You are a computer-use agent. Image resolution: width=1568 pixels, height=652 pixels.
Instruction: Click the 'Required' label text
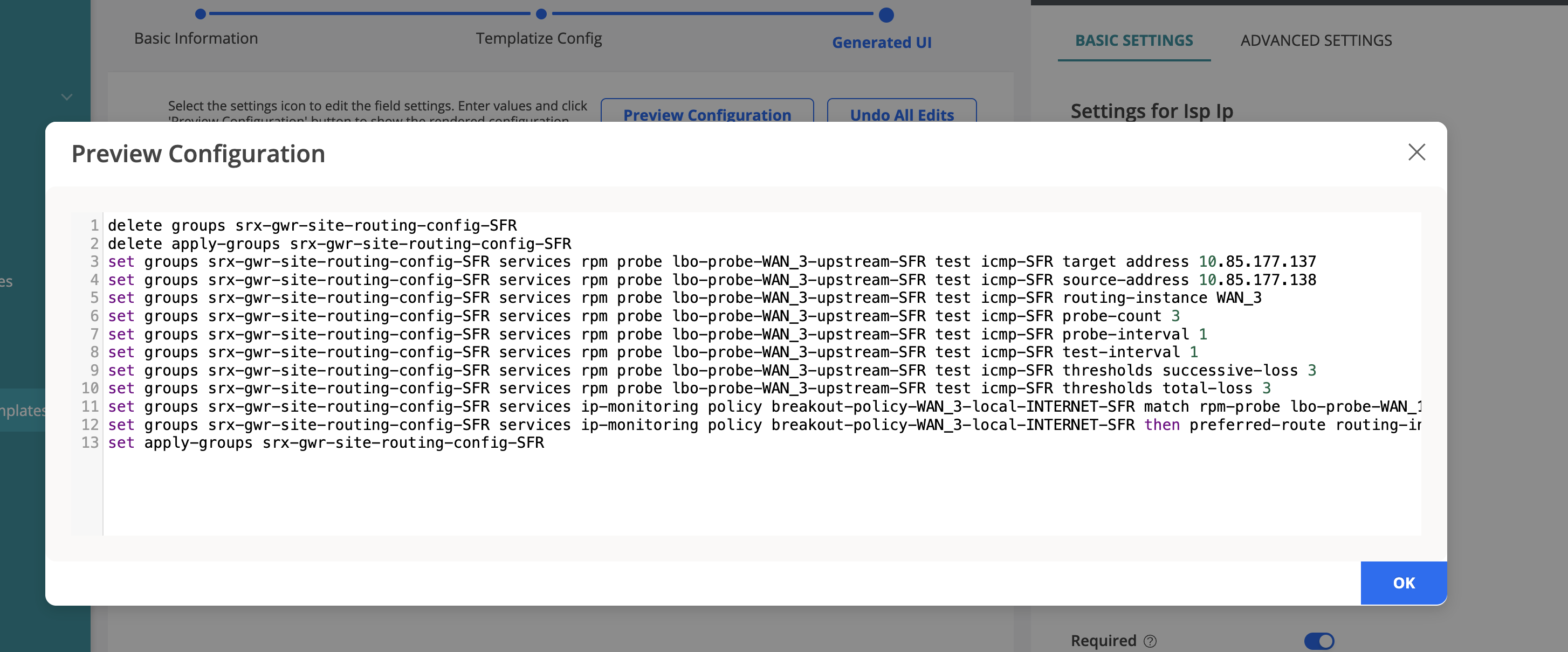[1104, 641]
